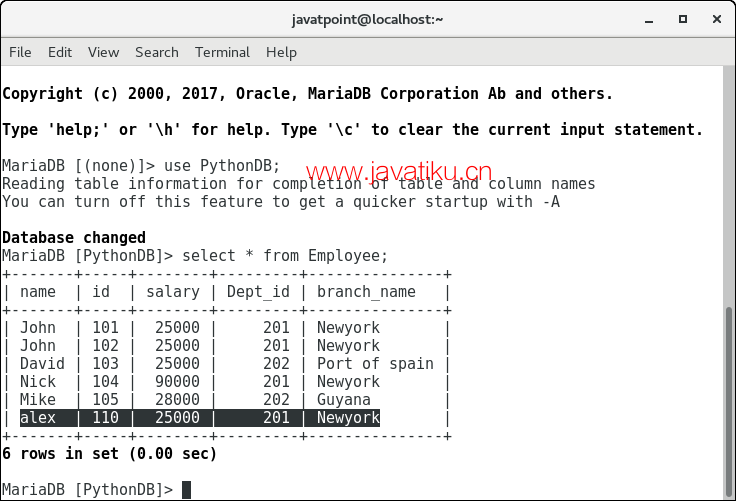The image size is (736, 501).
Task: Click salary value 90000
Action: pyautogui.click(x=177, y=381)
